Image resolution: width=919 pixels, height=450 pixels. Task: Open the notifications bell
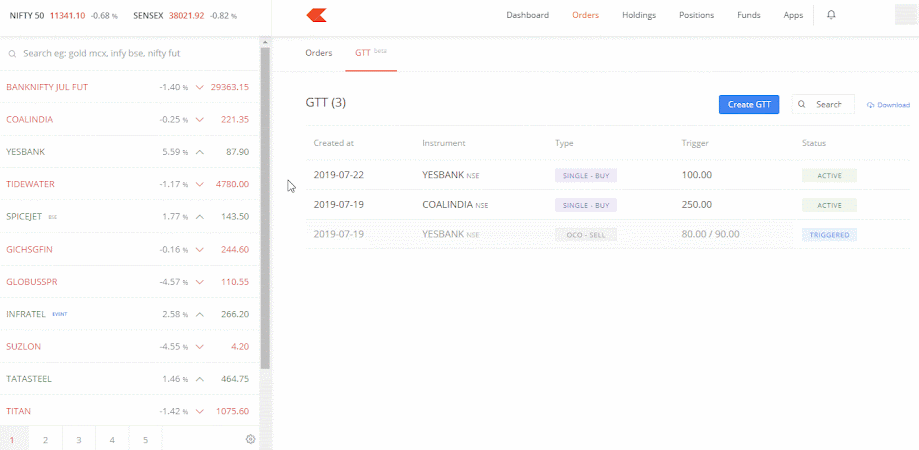pos(831,15)
